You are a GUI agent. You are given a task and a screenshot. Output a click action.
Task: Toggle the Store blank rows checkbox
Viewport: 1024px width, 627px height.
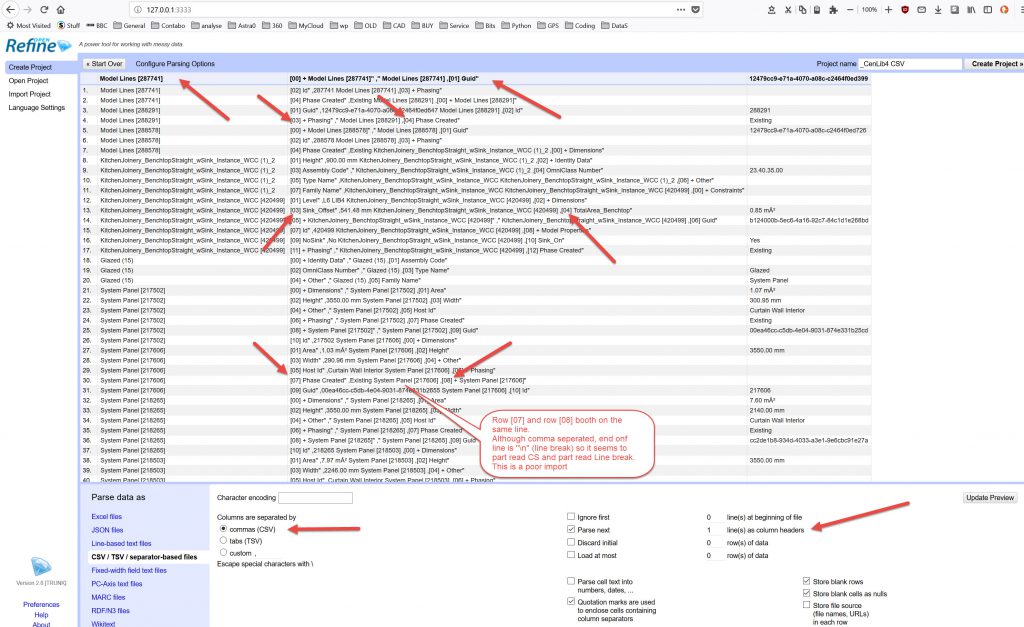coord(807,580)
